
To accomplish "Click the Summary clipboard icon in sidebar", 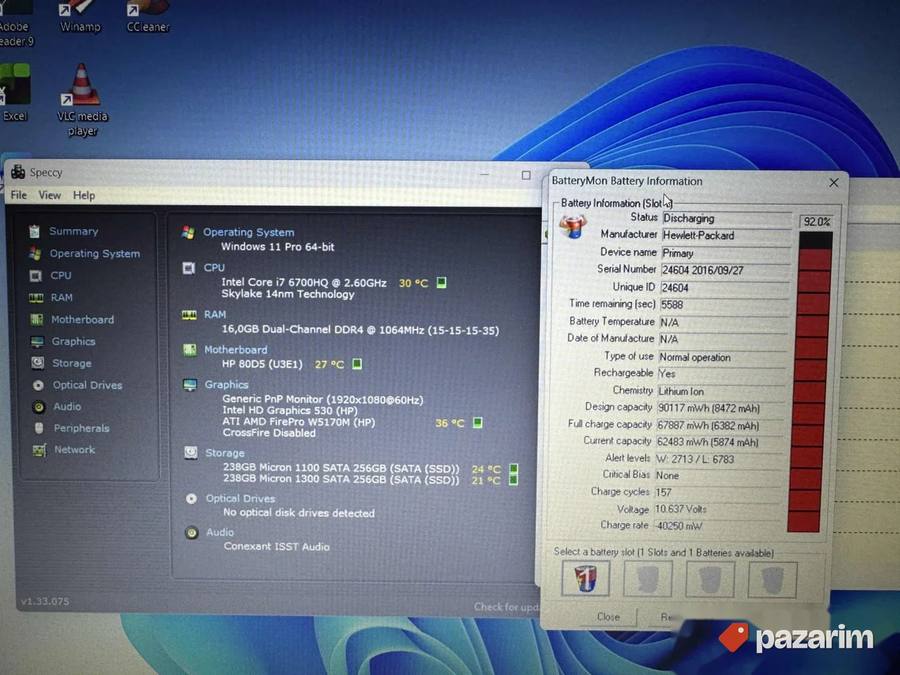I will [34, 231].
